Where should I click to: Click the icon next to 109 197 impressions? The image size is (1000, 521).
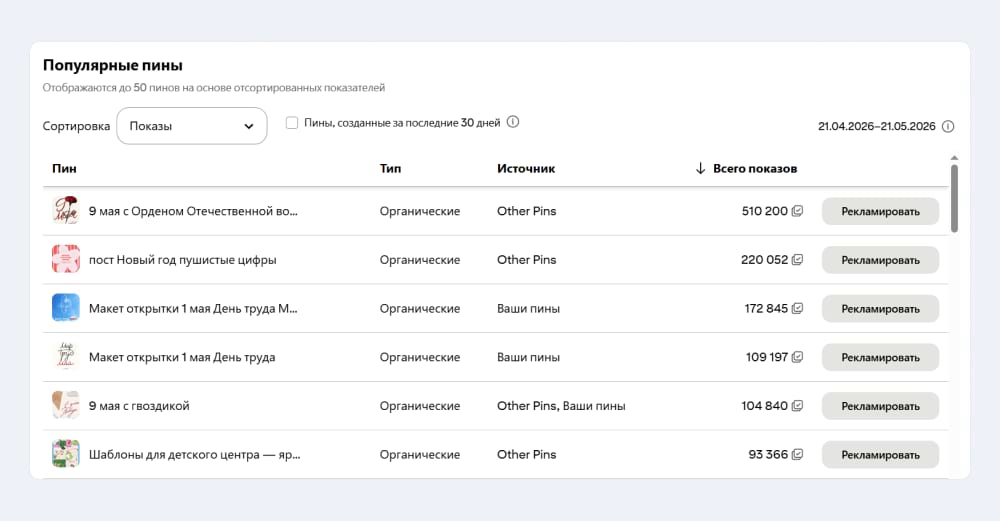tap(797, 357)
